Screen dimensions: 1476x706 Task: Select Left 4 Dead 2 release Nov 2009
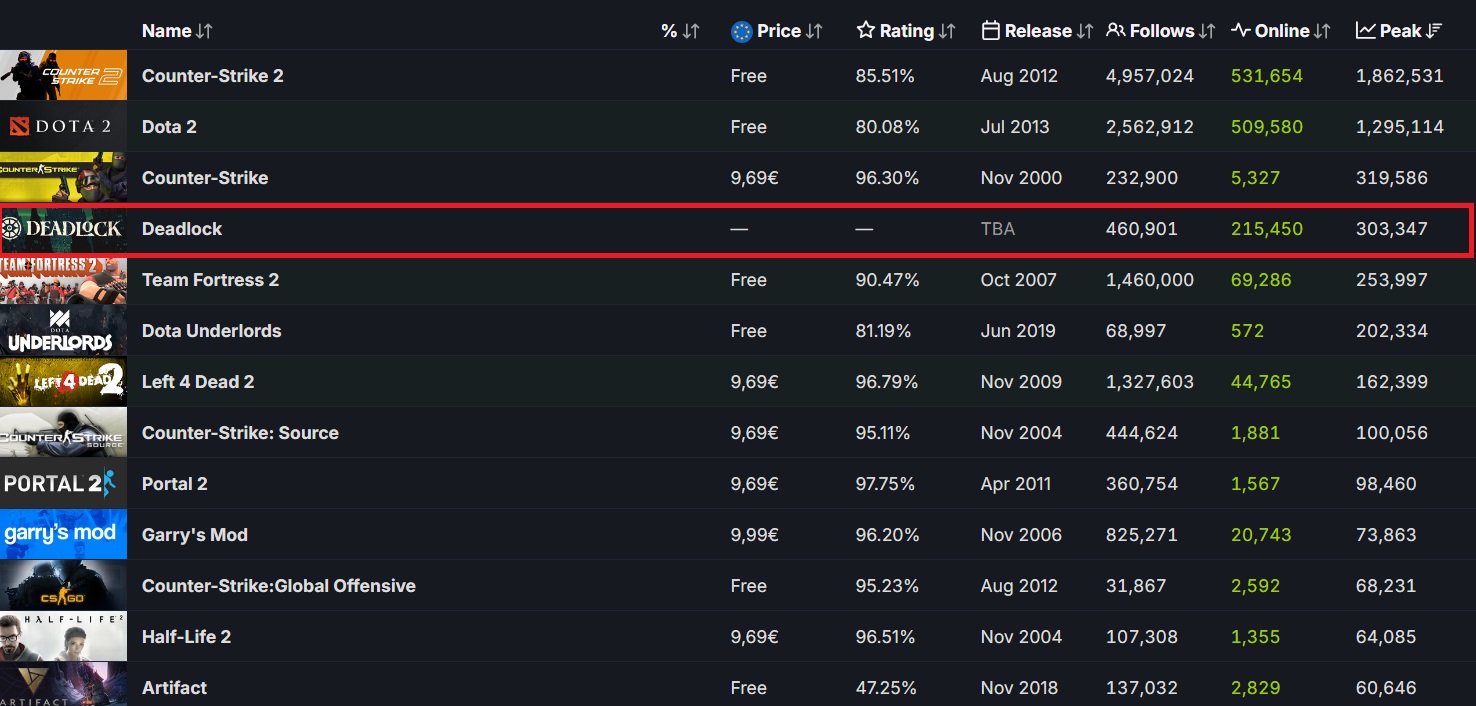pyautogui.click(x=1021, y=382)
